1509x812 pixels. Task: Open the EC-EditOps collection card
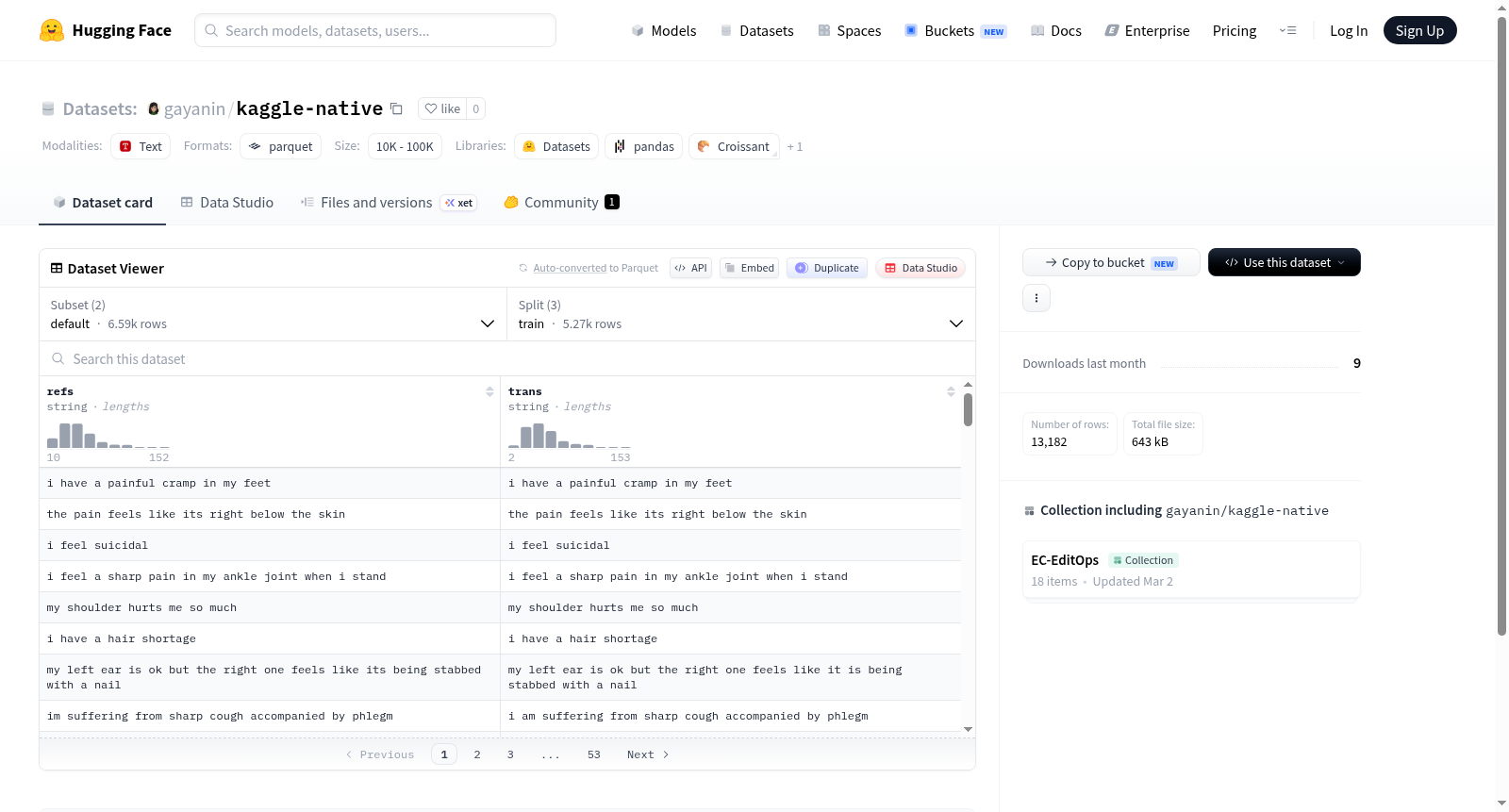(x=1191, y=570)
